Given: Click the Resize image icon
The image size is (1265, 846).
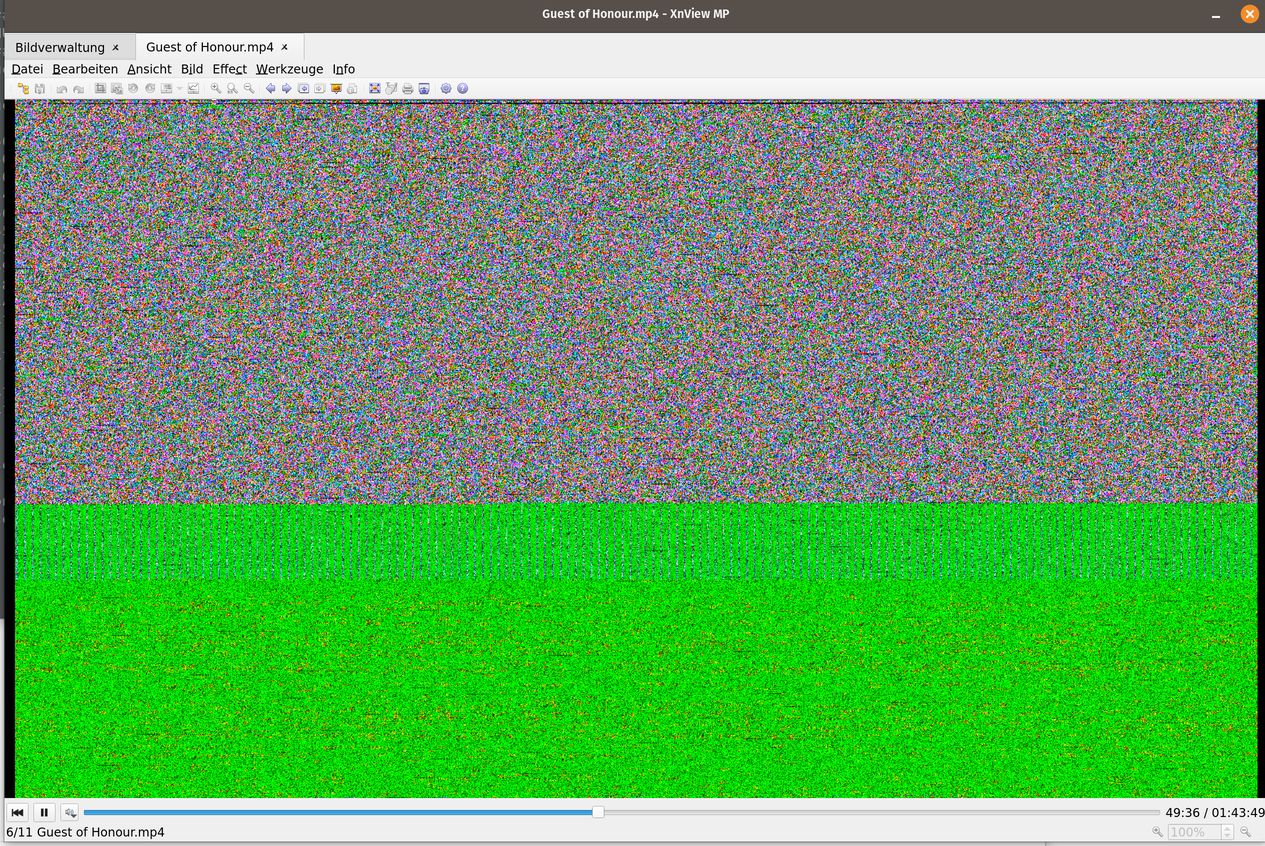Looking at the screenshot, I should [116, 88].
